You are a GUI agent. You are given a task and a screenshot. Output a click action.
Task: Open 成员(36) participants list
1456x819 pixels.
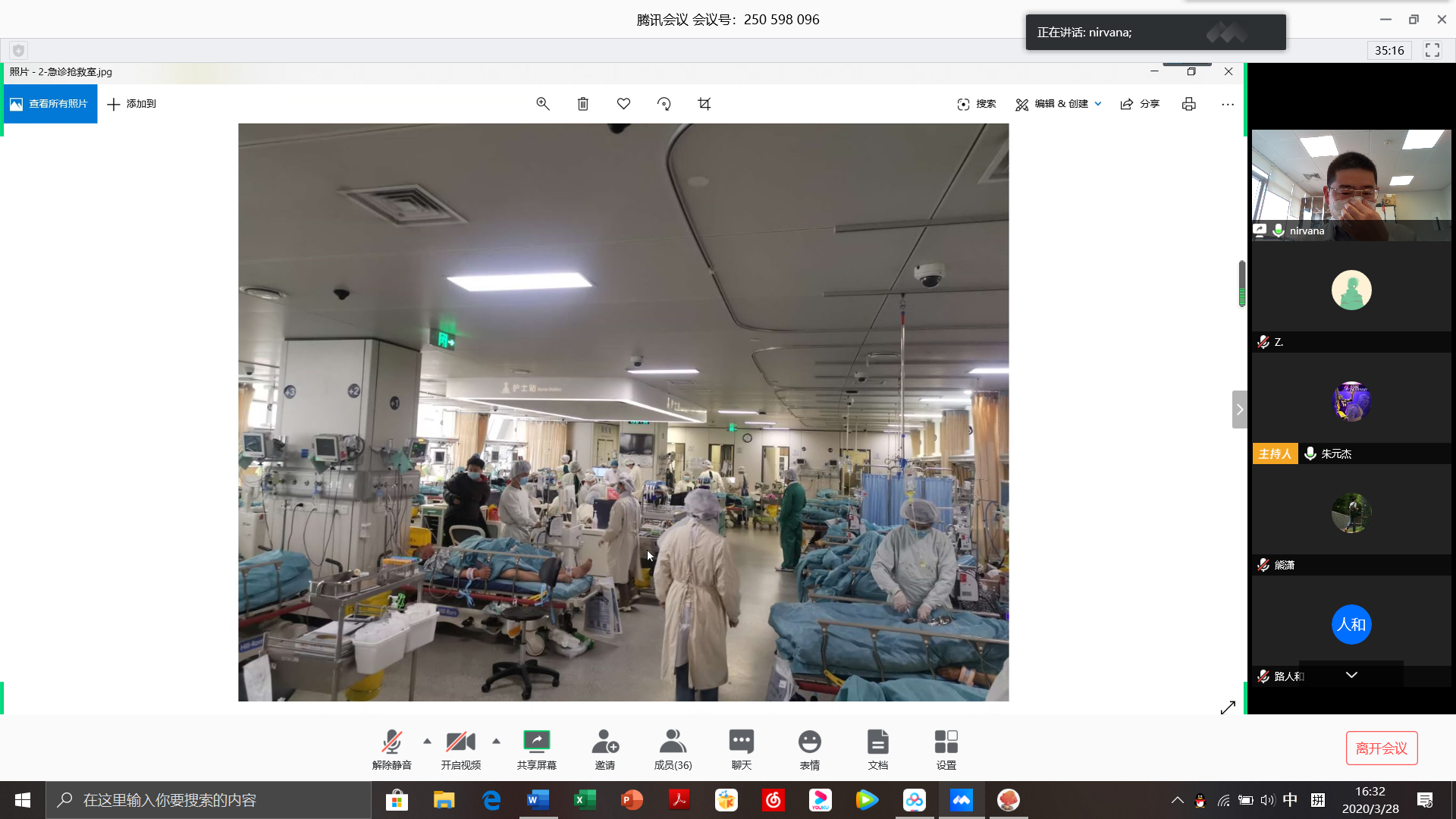tap(673, 749)
